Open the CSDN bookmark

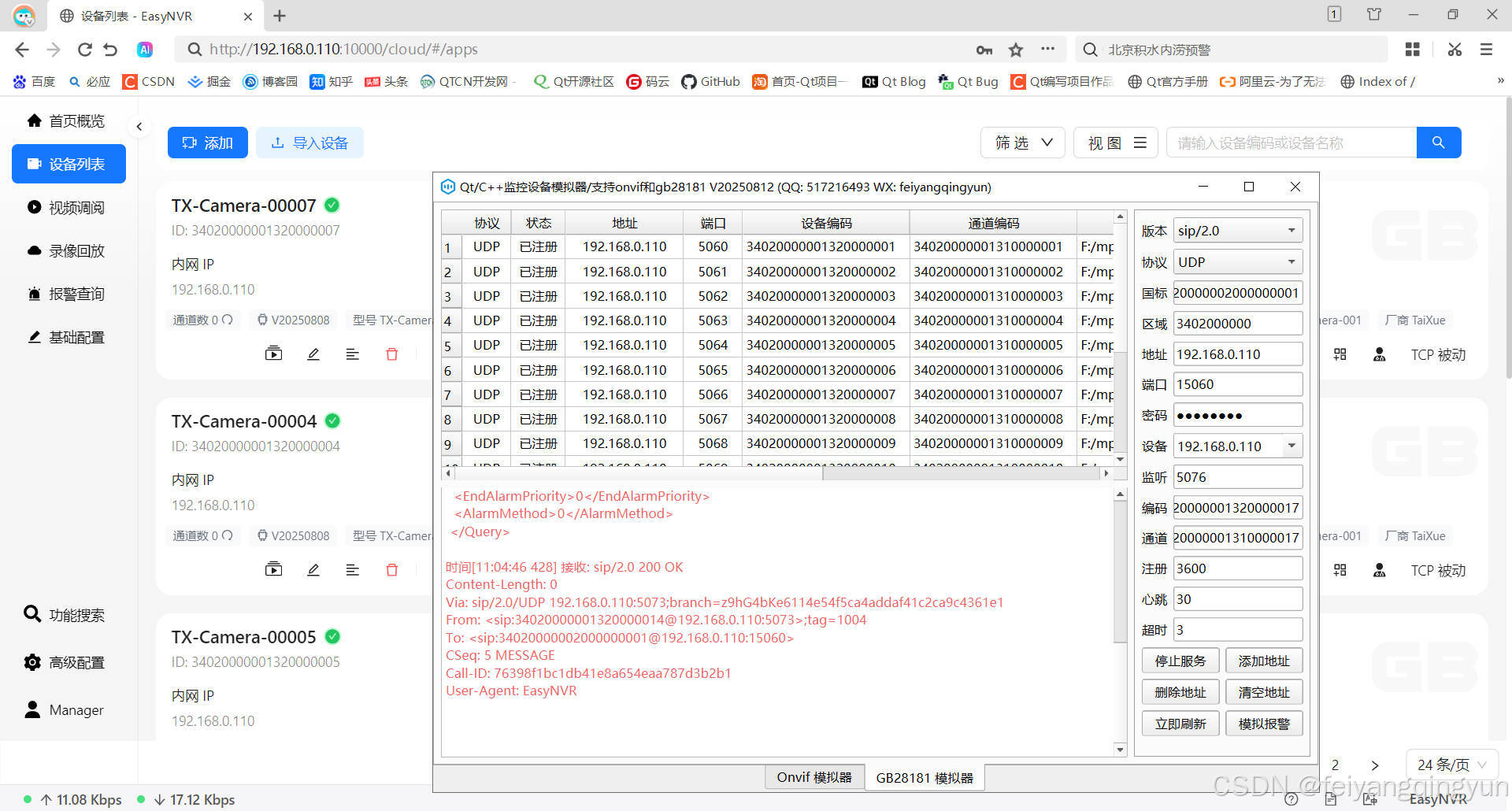click(x=149, y=81)
